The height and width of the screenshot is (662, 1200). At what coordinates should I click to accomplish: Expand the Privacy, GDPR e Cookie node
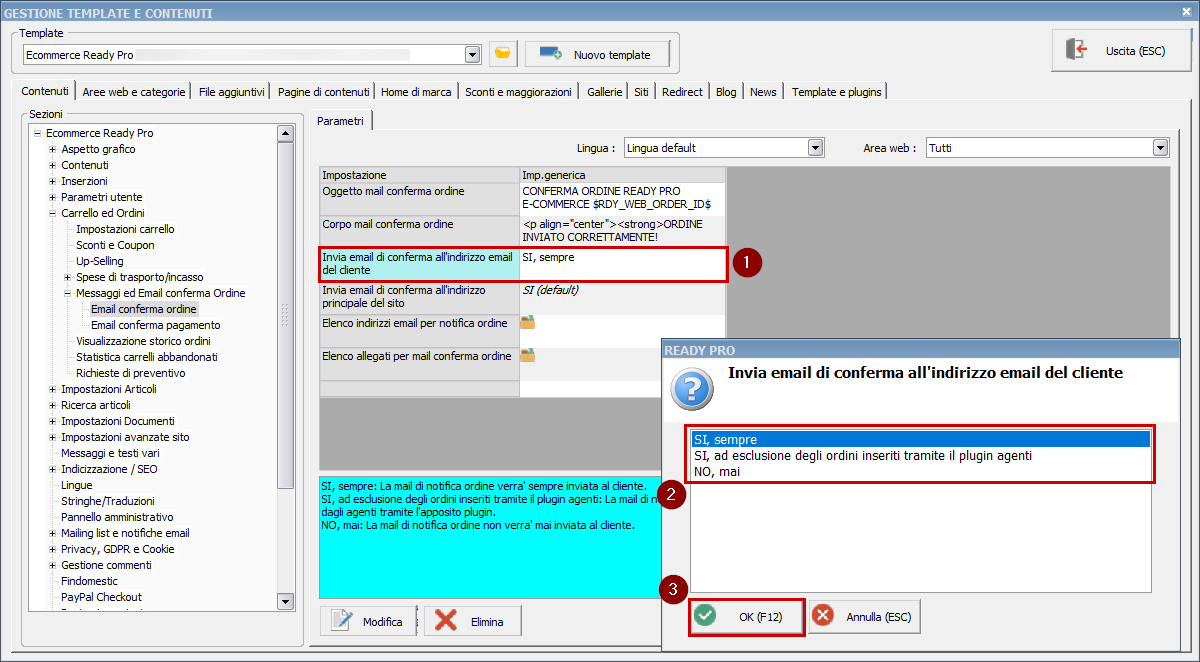52,549
